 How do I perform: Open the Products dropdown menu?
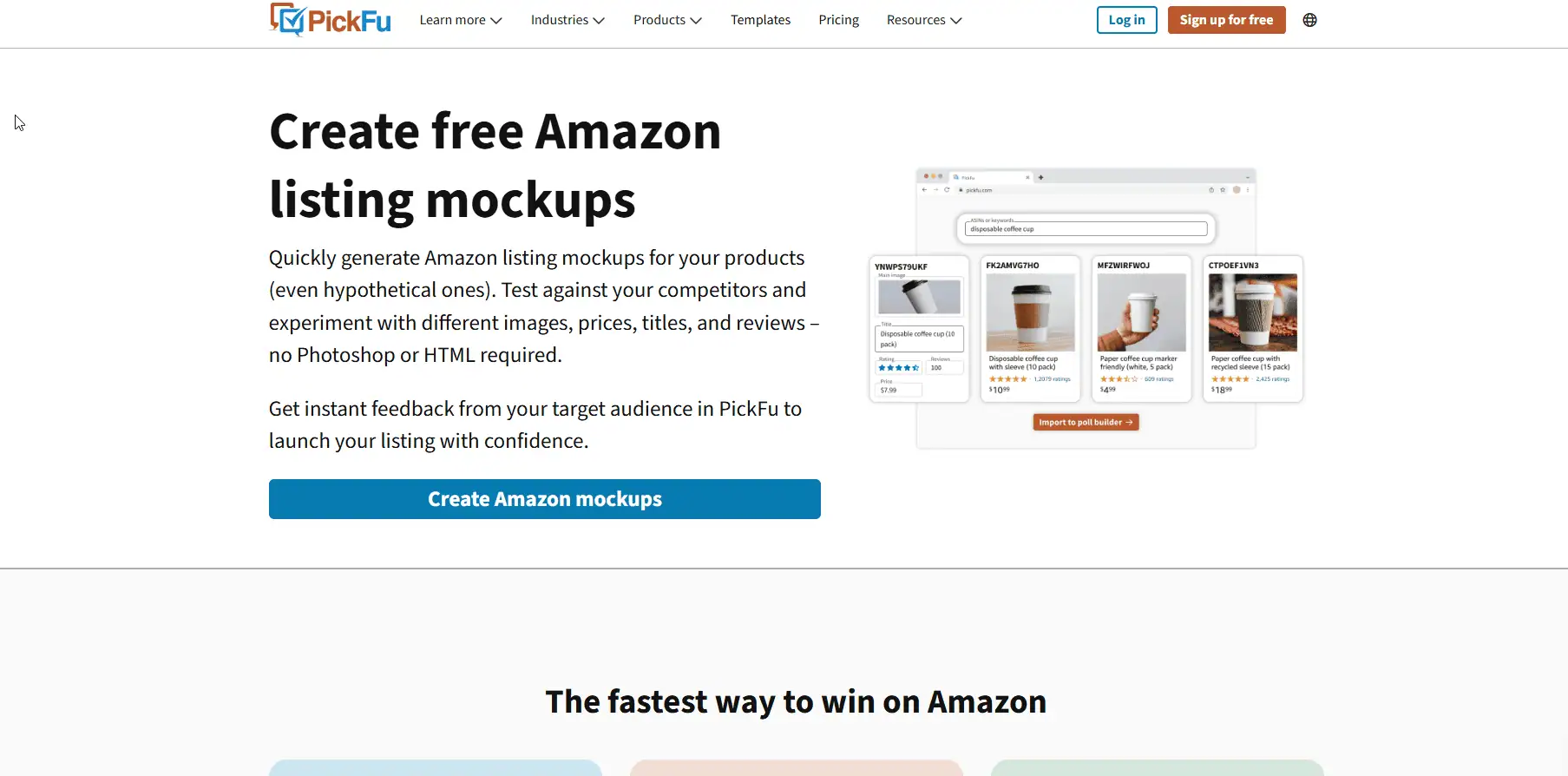point(667,20)
